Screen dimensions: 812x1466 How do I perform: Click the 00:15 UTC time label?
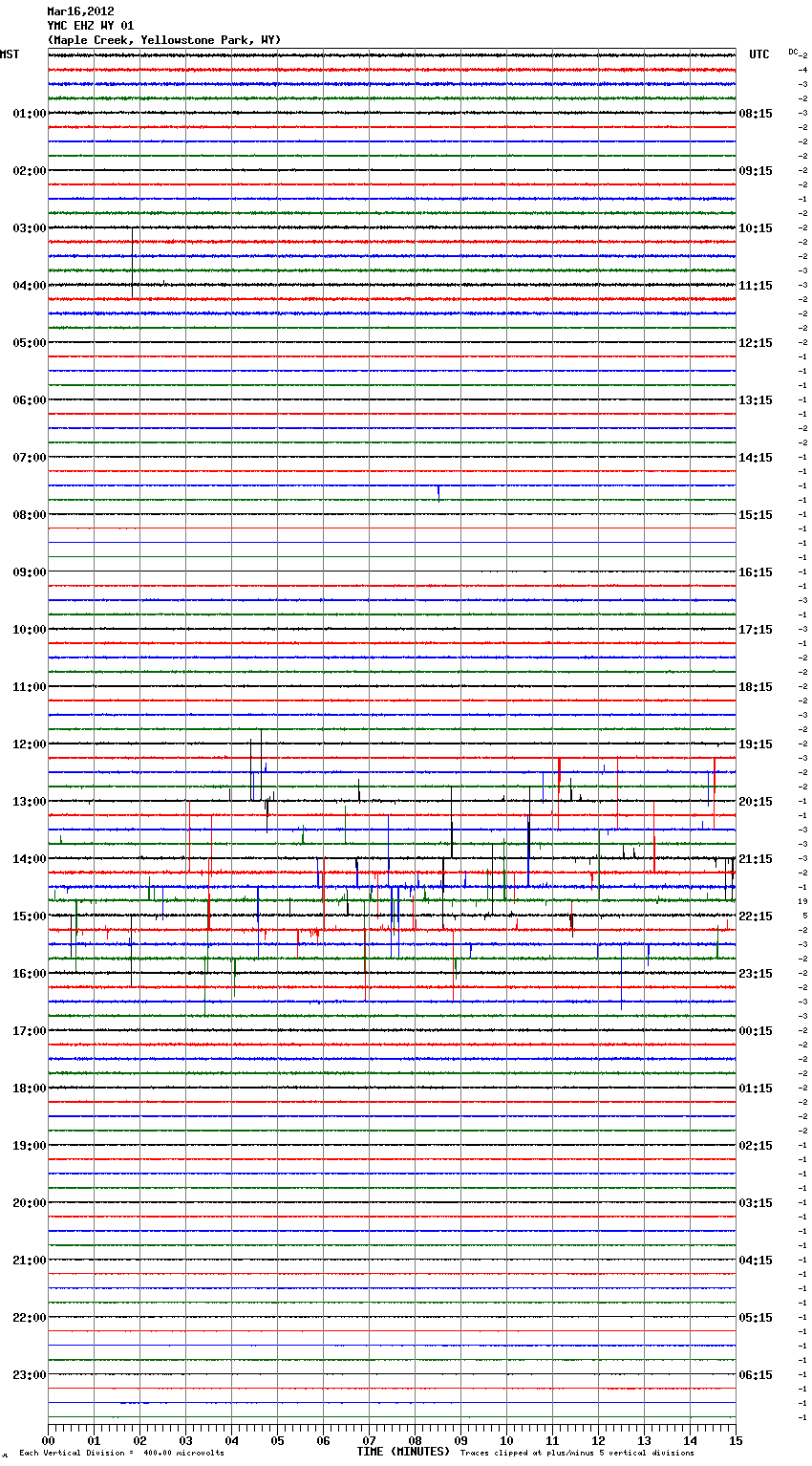(756, 1031)
